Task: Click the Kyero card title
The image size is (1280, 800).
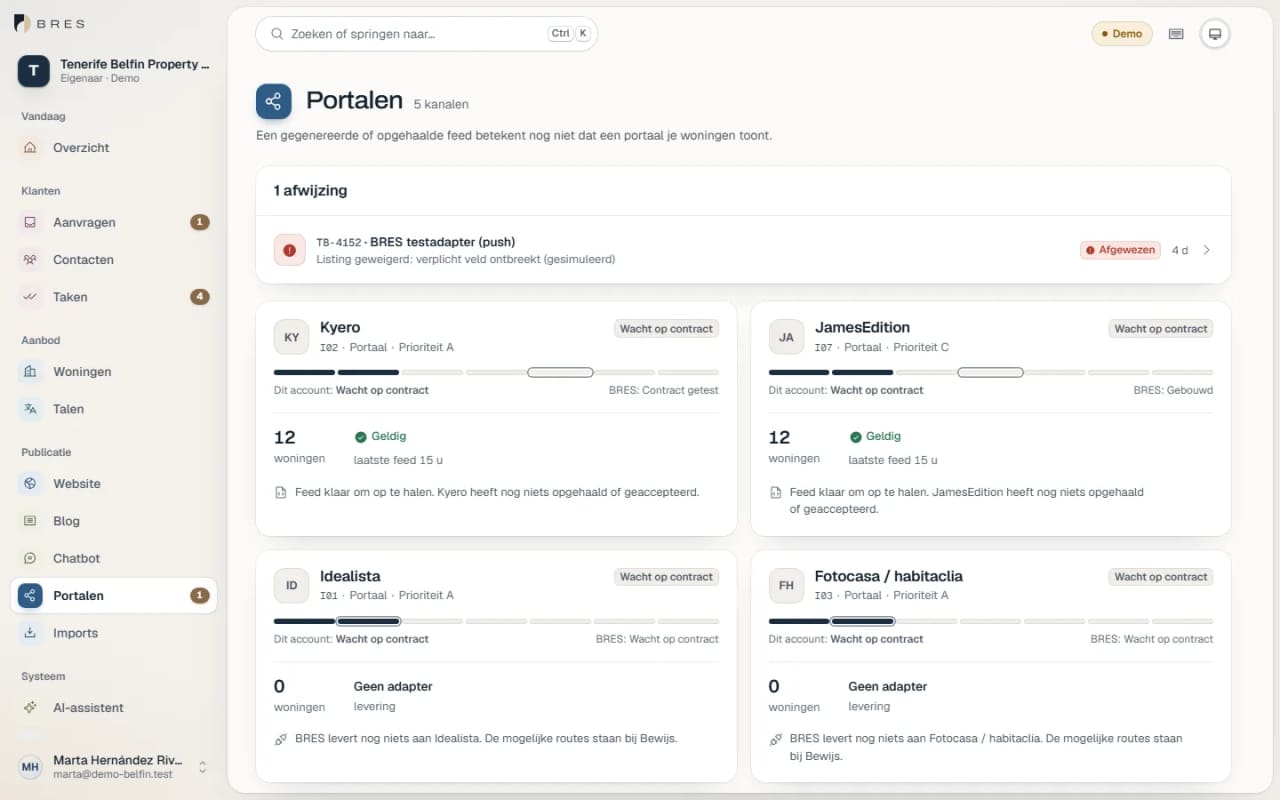Action: pyautogui.click(x=340, y=328)
